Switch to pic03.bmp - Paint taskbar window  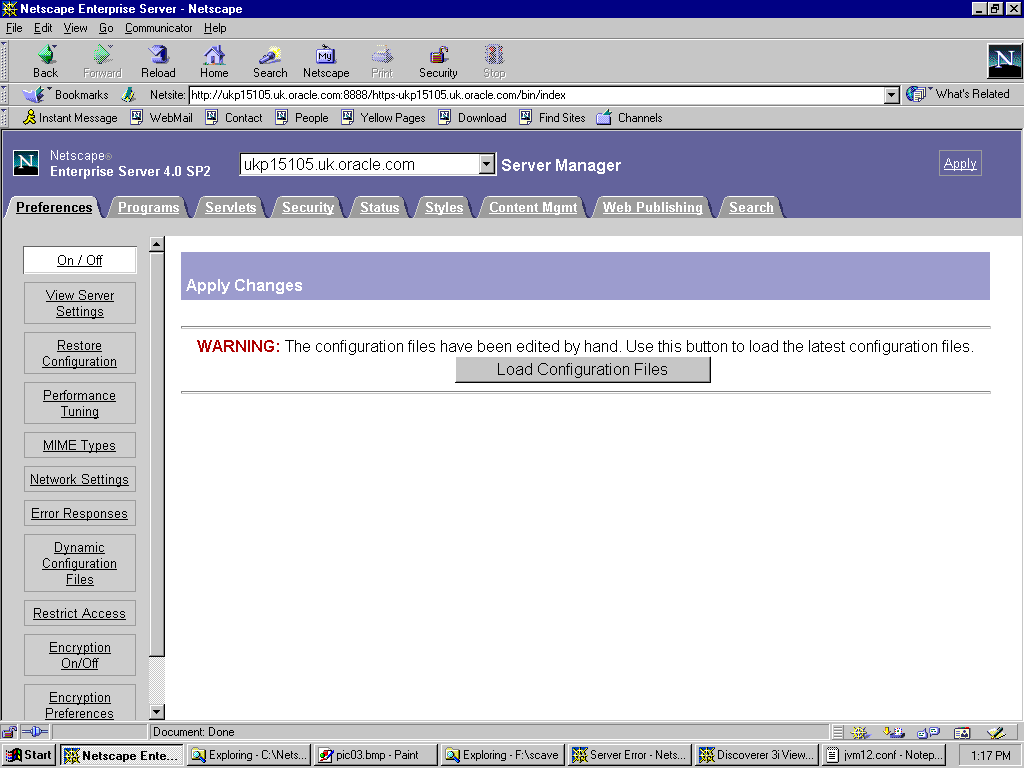tap(375, 755)
